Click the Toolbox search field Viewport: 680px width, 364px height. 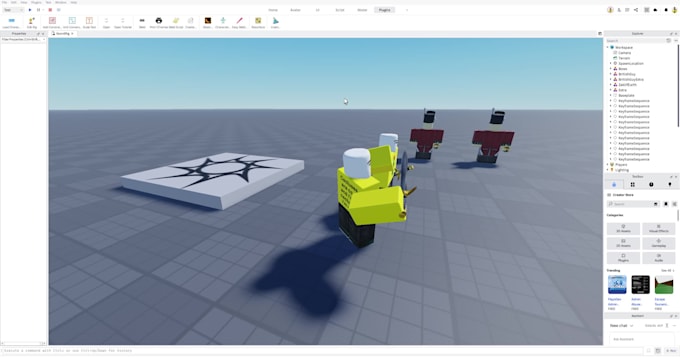pyautogui.click(x=633, y=204)
